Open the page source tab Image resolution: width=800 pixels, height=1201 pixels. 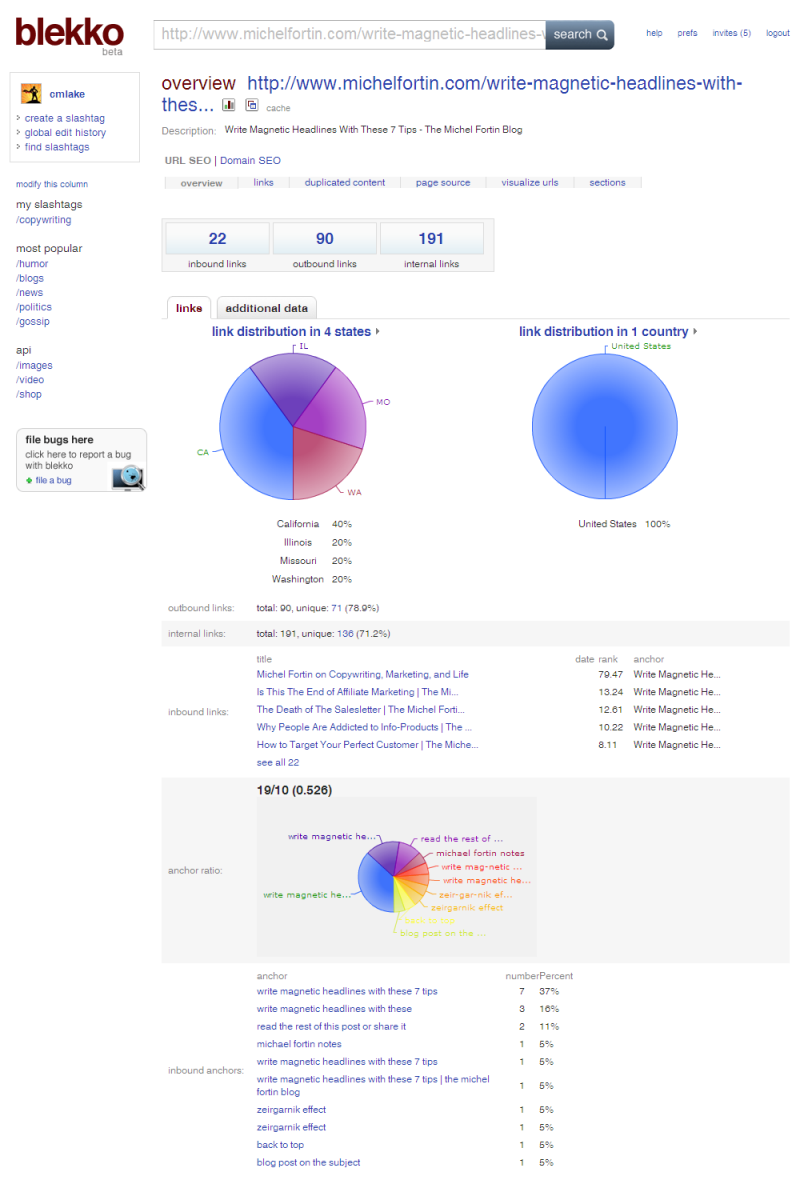coord(443,183)
